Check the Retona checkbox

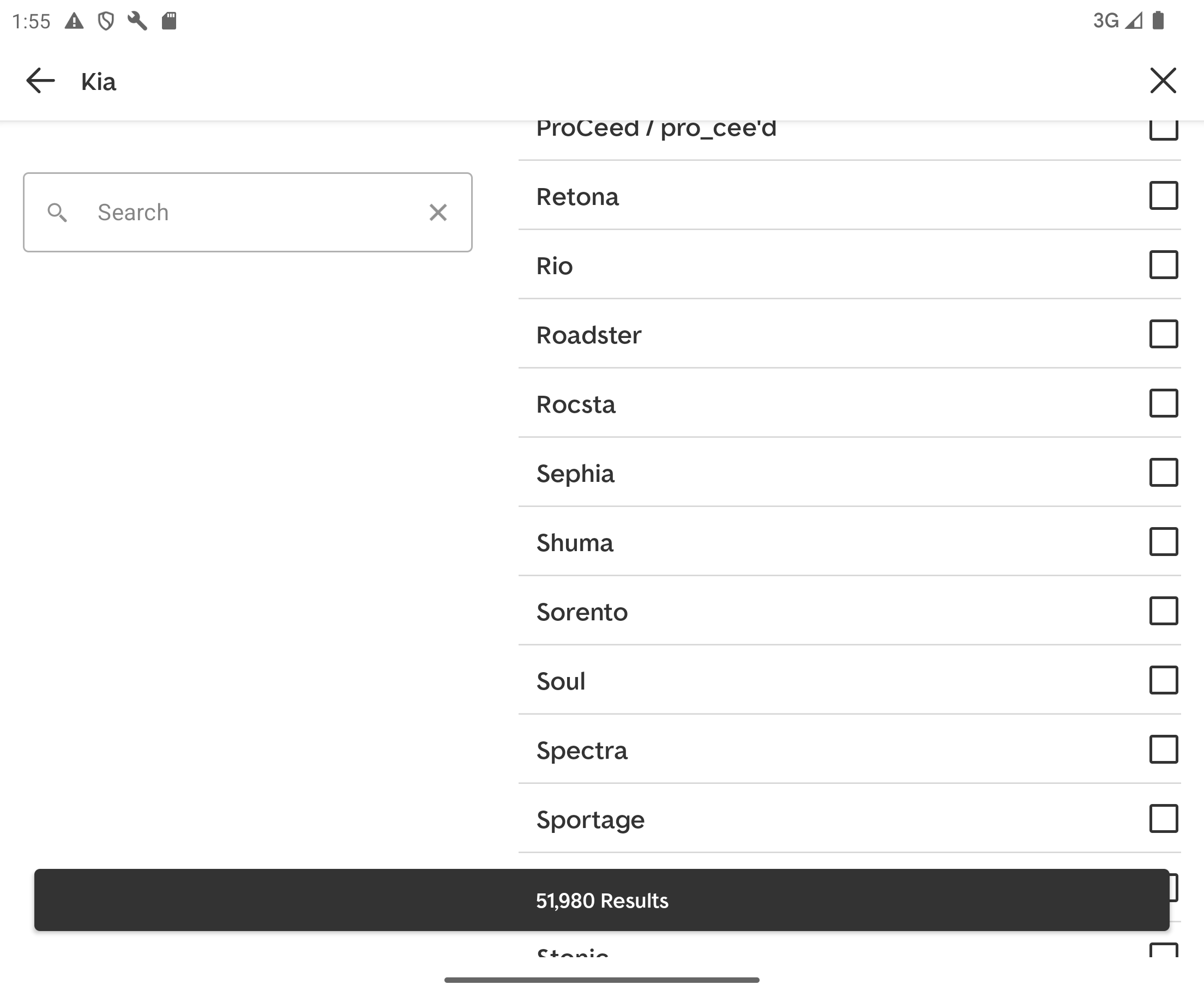click(x=1164, y=196)
